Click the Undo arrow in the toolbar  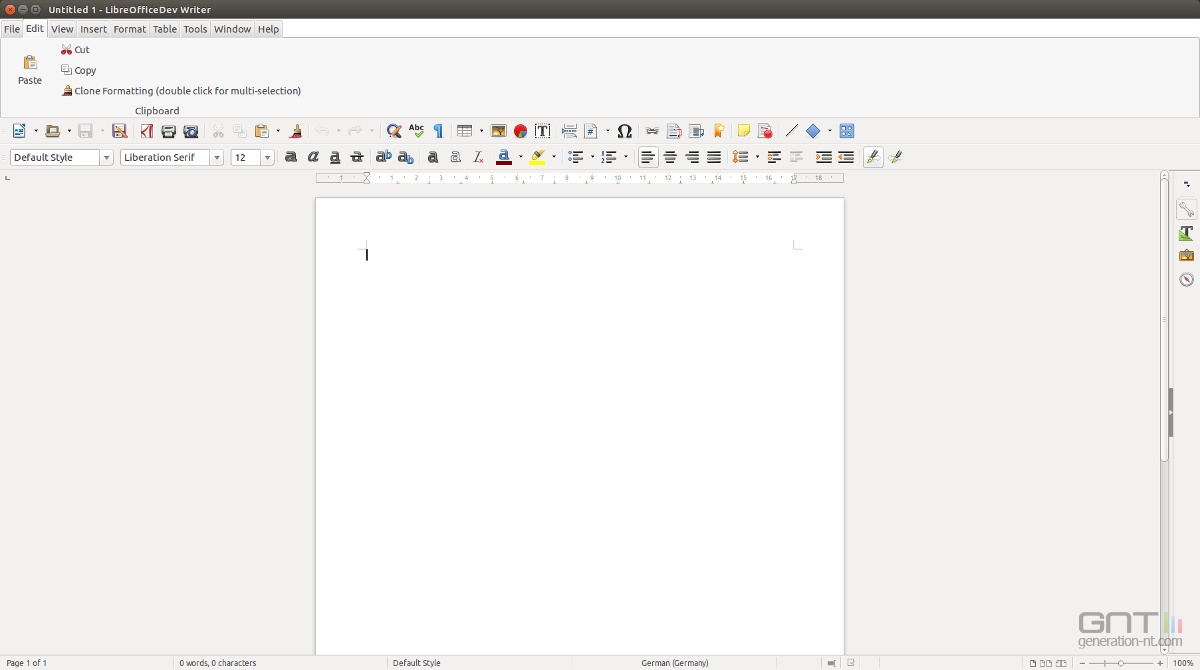[322, 131]
